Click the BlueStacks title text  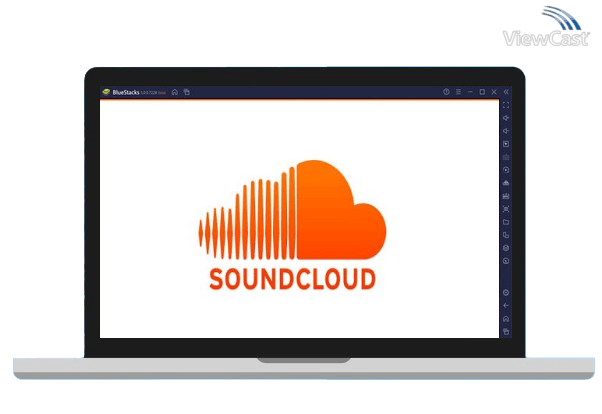click(x=126, y=92)
